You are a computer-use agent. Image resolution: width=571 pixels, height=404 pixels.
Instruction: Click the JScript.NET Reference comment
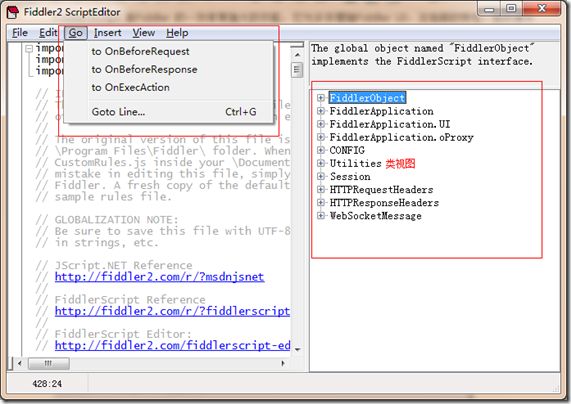pos(114,265)
